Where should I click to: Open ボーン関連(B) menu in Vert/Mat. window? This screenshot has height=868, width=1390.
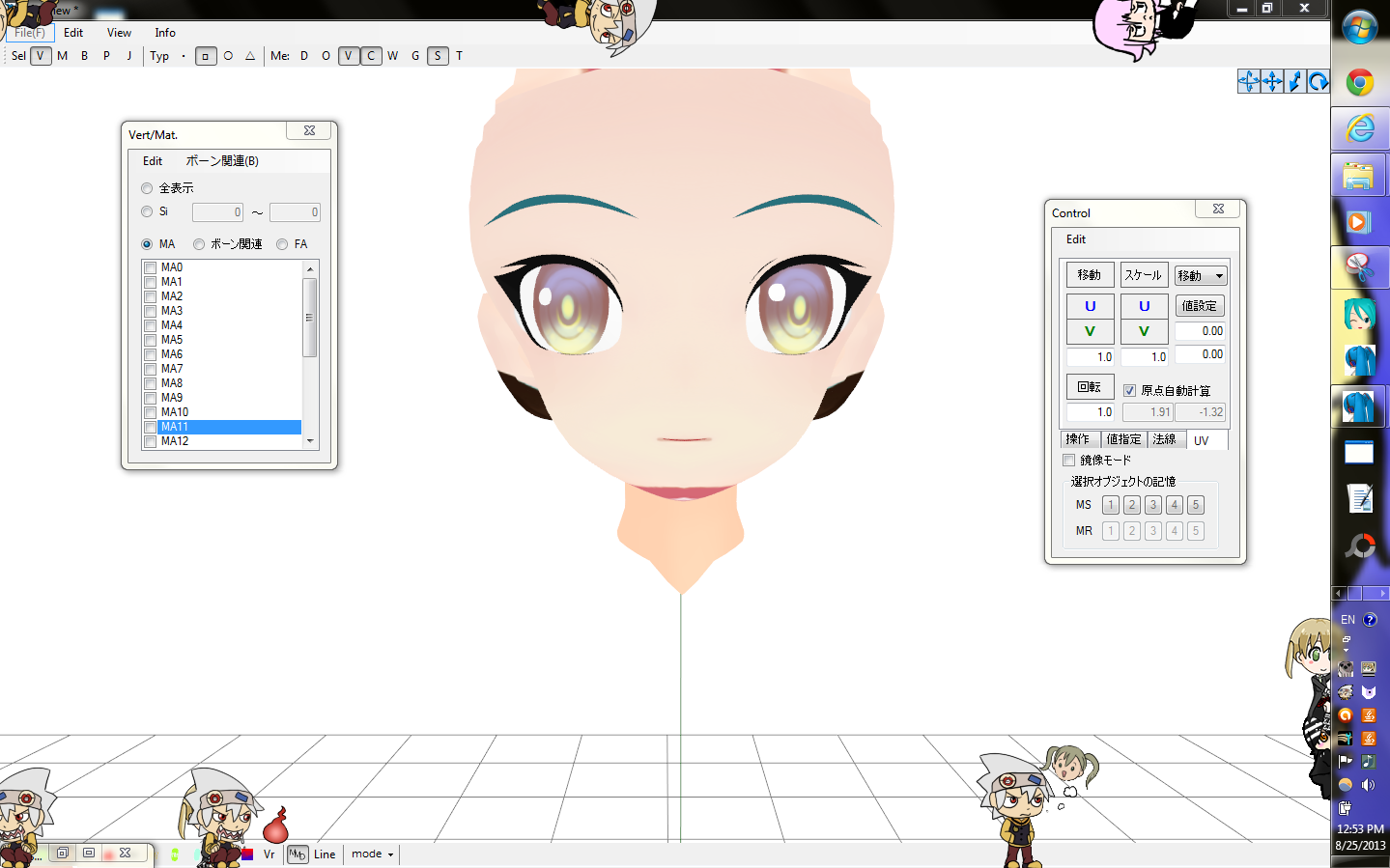point(222,161)
